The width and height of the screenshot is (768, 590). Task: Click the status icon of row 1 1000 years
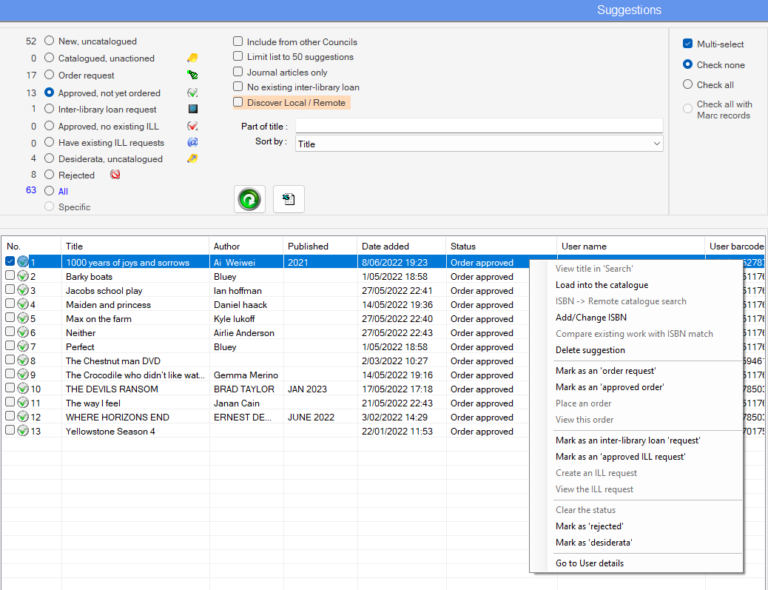23,262
